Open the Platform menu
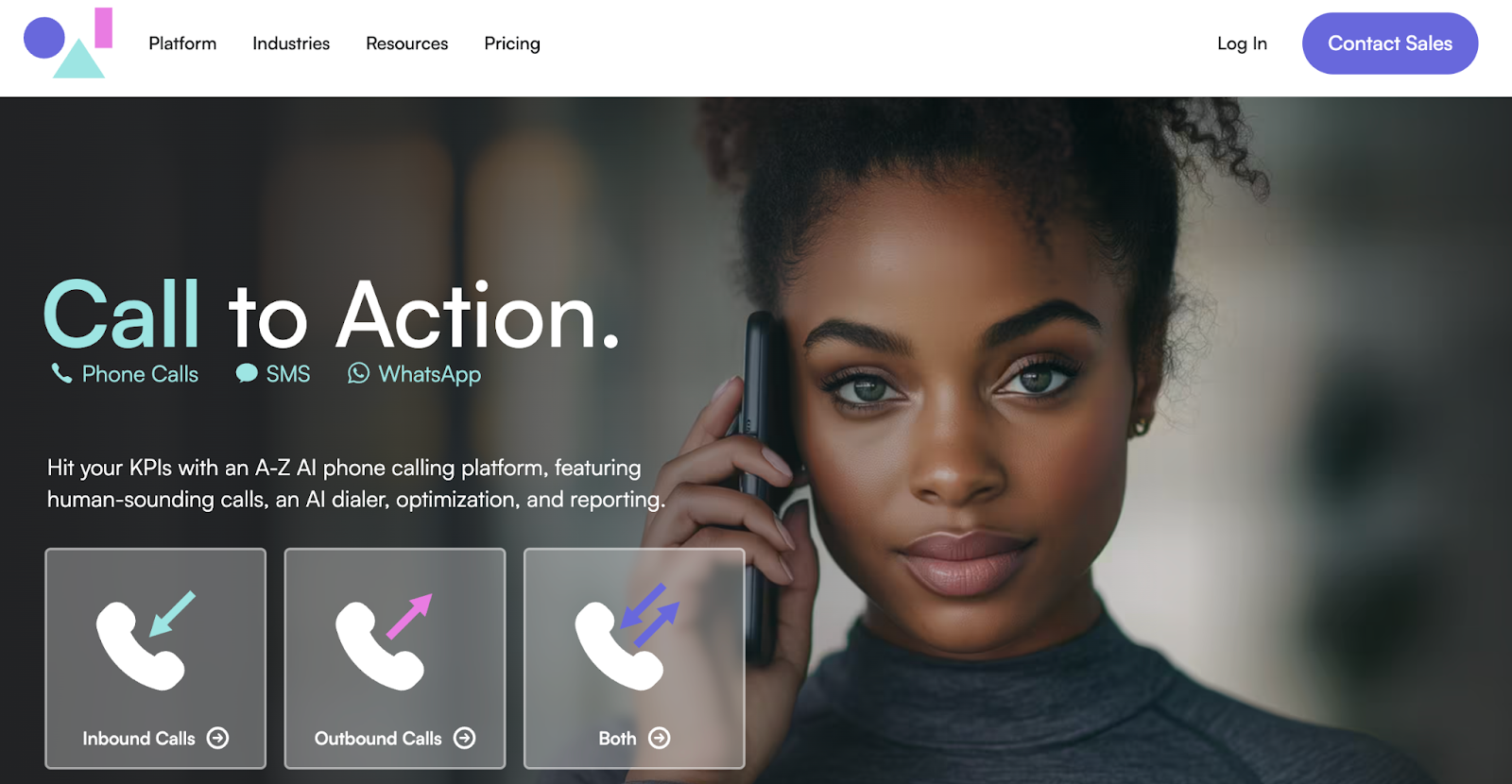 tap(182, 43)
